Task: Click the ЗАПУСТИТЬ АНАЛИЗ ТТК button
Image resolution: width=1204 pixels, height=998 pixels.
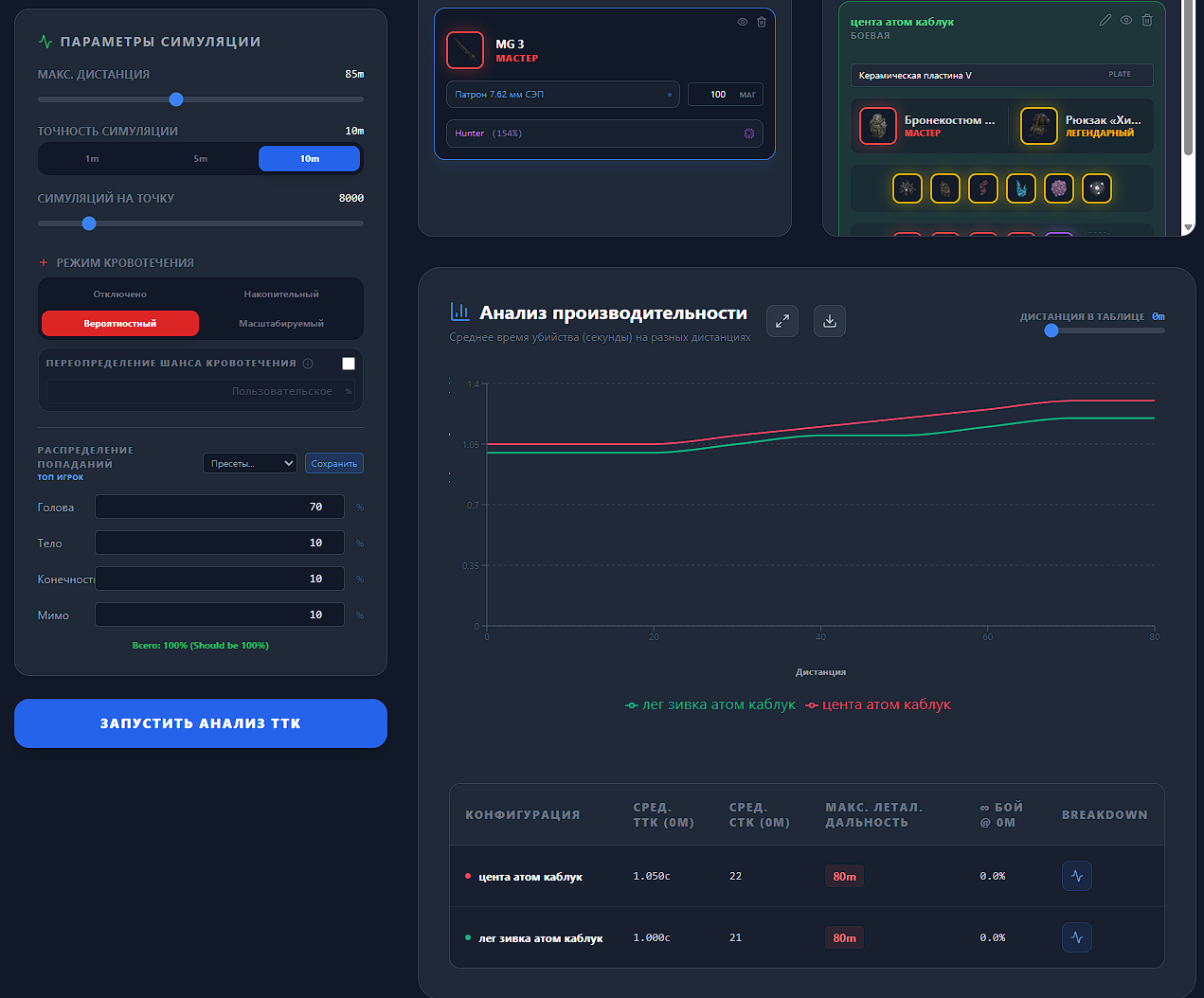Action: [201, 723]
